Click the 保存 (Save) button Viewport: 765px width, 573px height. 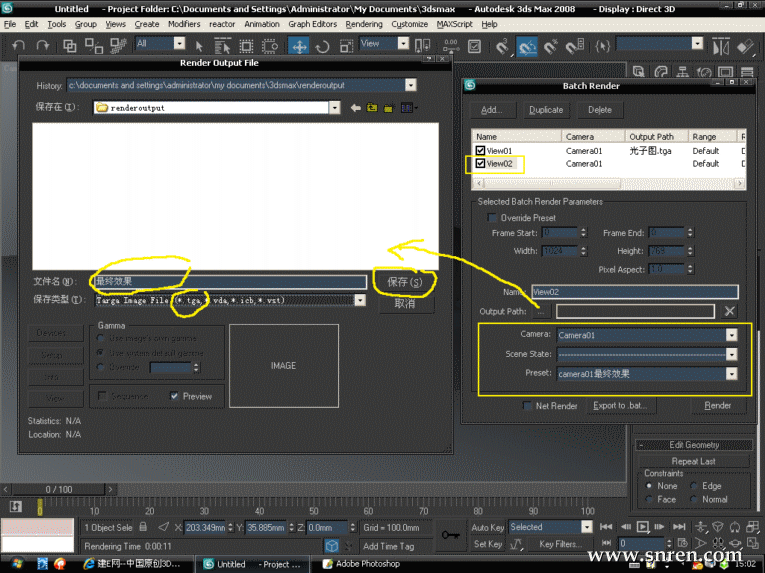(x=404, y=282)
